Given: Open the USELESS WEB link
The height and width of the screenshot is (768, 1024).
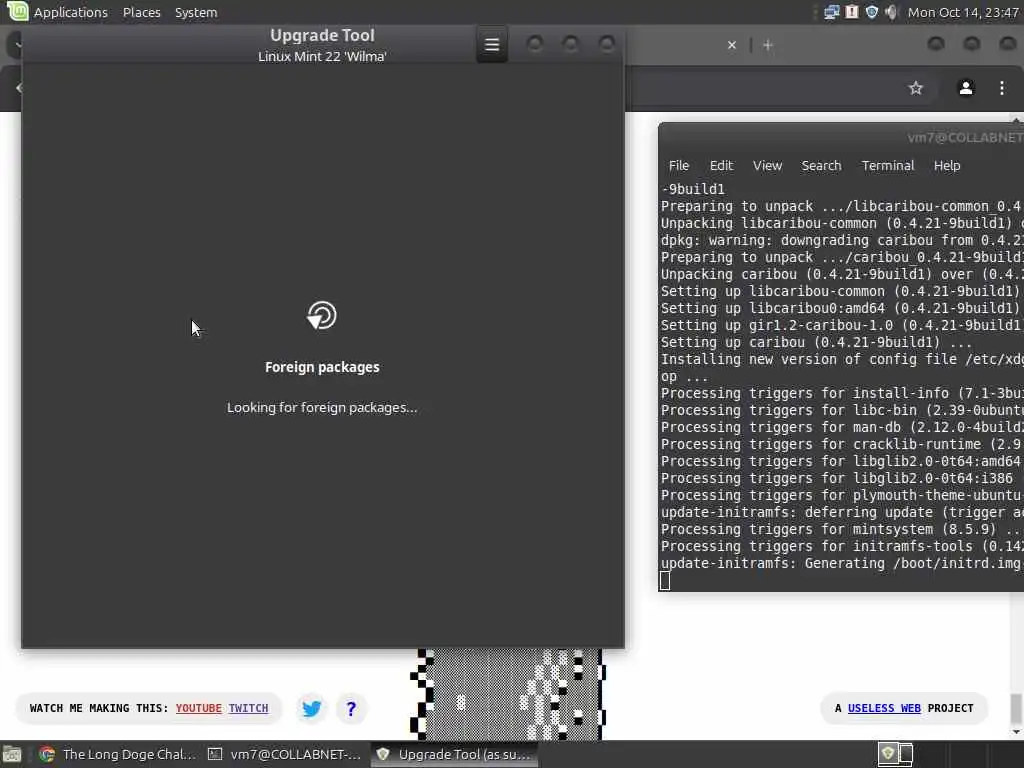Looking at the screenshot, I should [x=884, y=708].
